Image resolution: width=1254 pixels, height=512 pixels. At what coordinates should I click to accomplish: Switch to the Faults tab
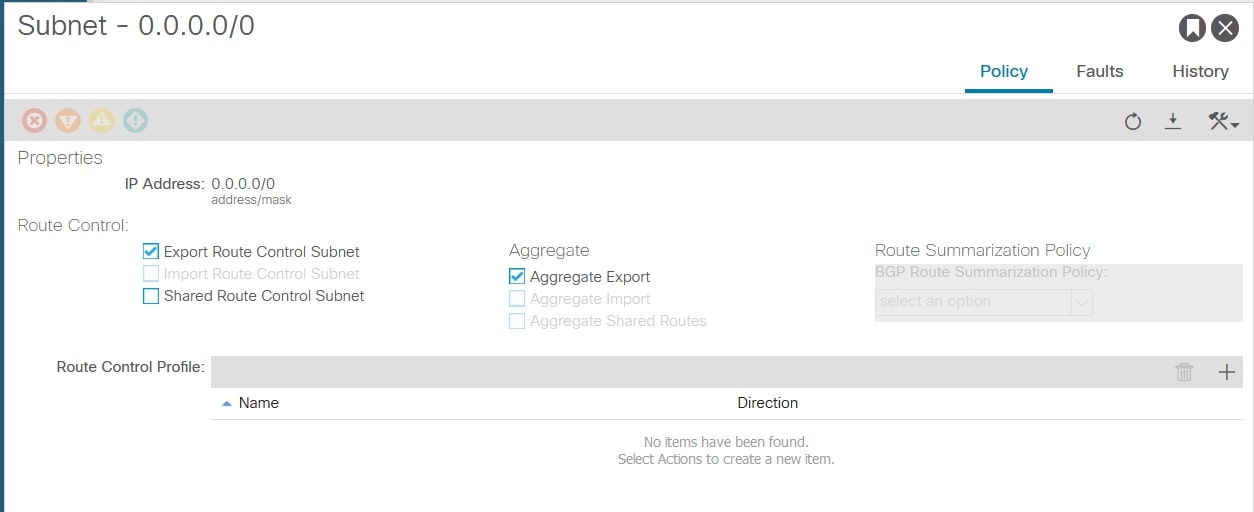[x=1099, y=71]
